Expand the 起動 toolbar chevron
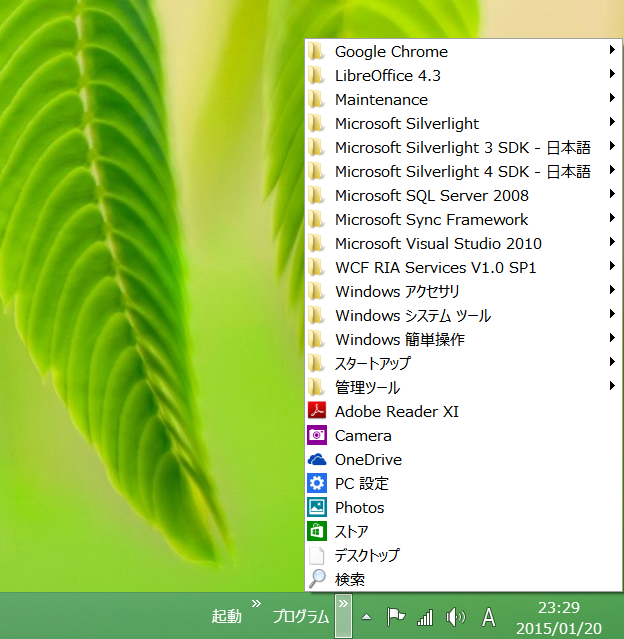The image size is (624, 639). 256,604
